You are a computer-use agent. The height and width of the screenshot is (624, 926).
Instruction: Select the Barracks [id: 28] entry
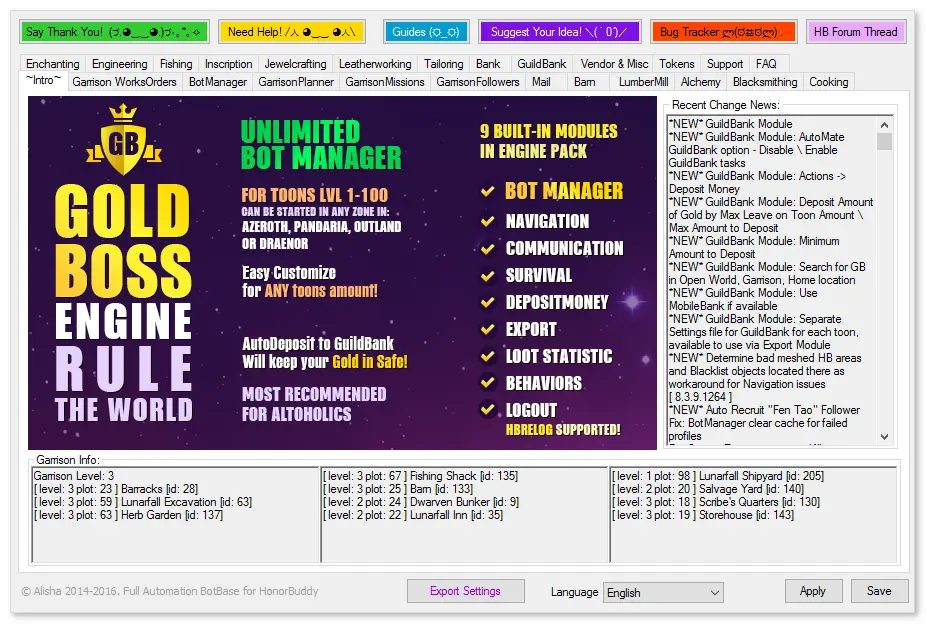click(116, 489)
